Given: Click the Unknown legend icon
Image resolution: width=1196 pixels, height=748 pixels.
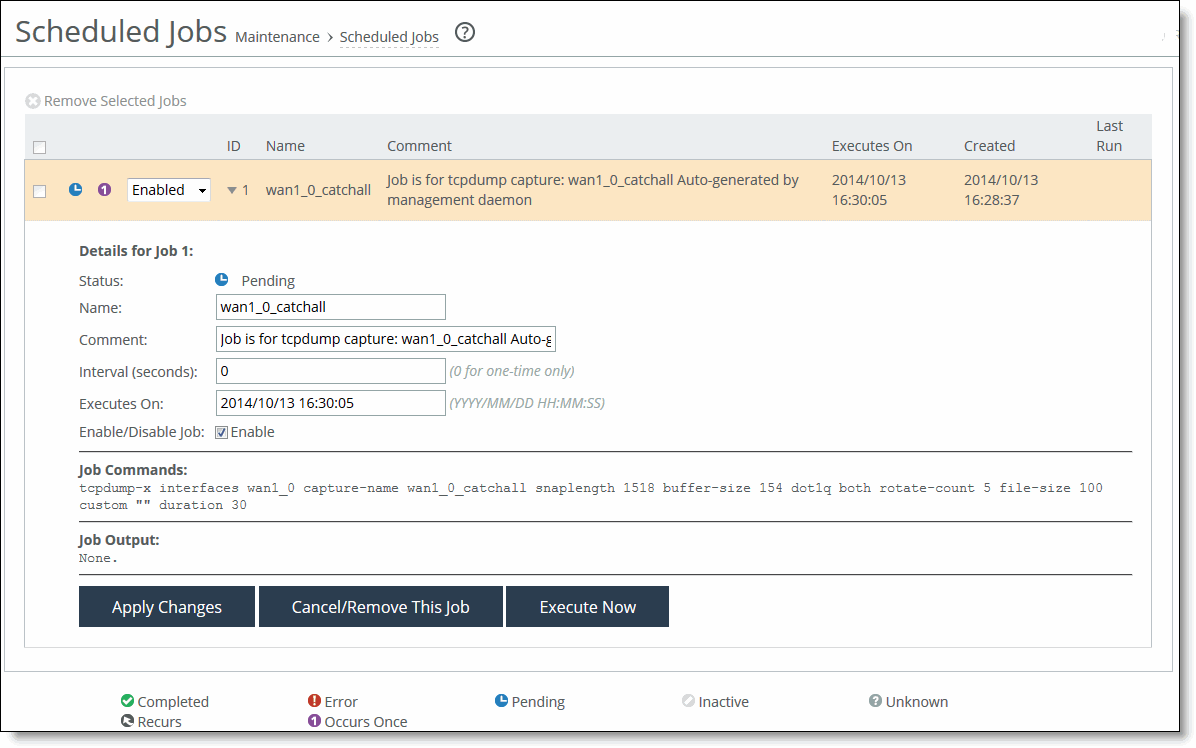Looking at the screenshot, I should [875, 701].
